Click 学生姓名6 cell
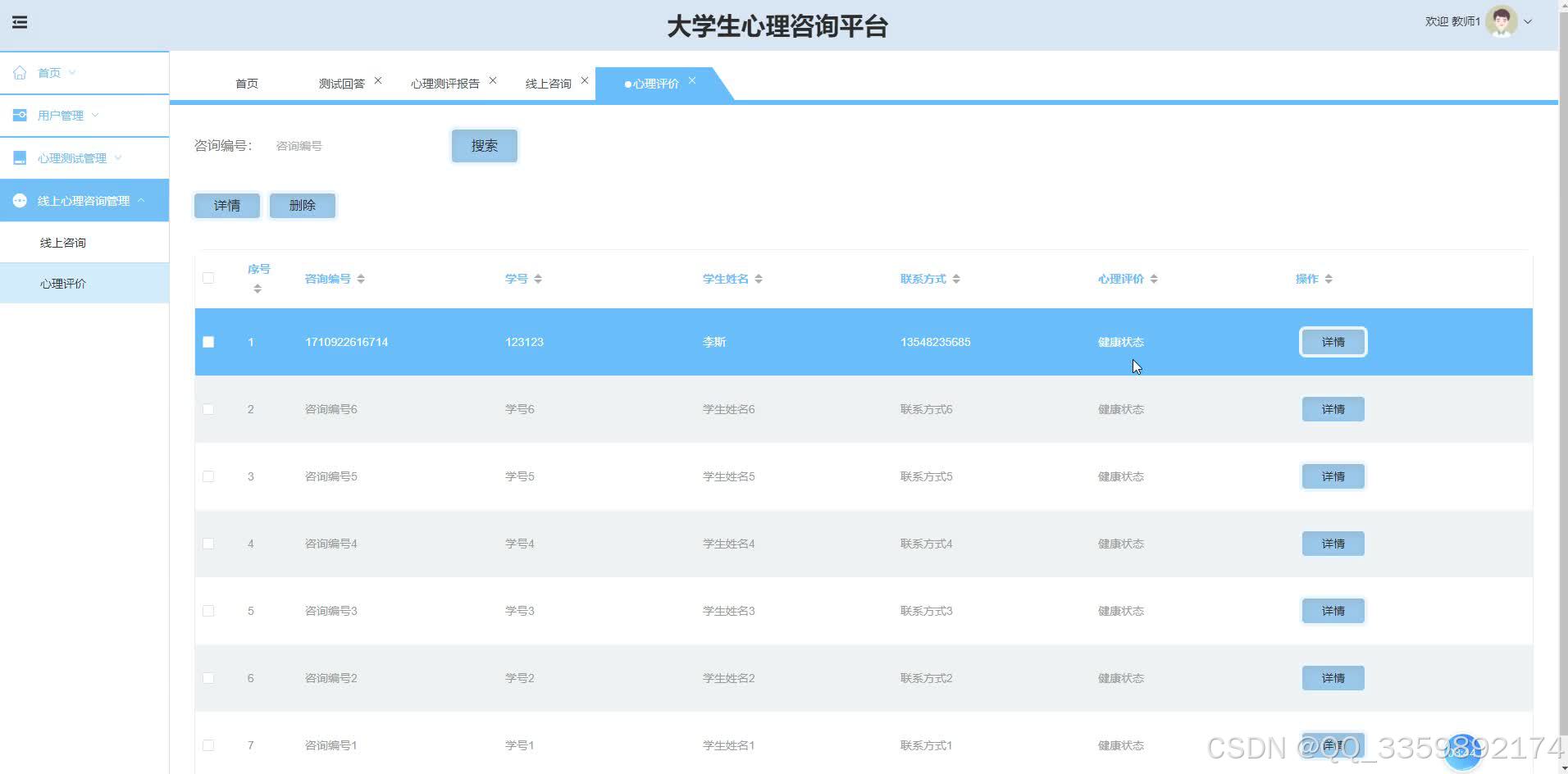Image resolution: width=1568 pixels, height=774 pixels. click(x=729, y=409)
